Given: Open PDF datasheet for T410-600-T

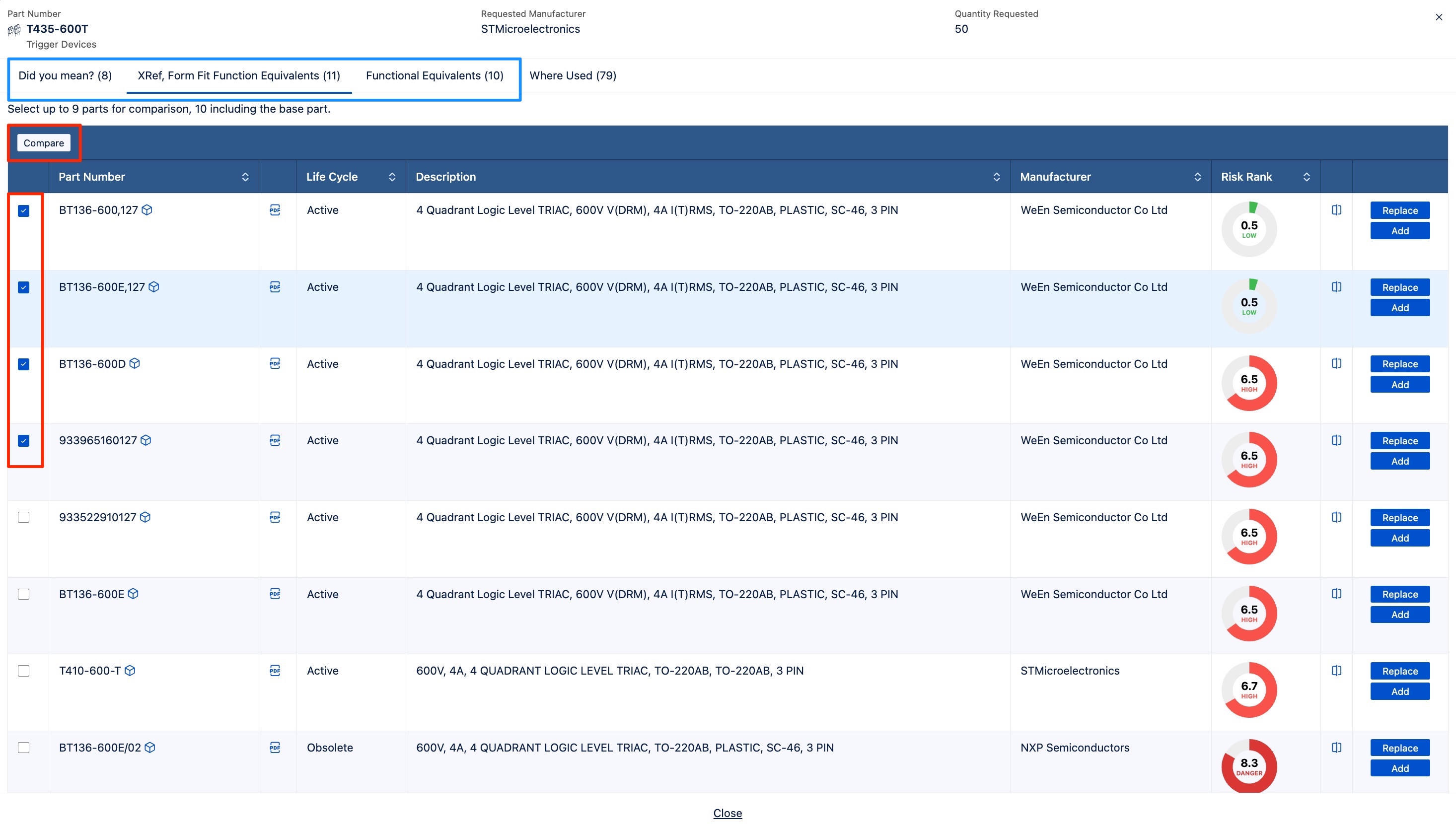Looking at the screenshot, I should pyautogui.click(x=275, y=671).
